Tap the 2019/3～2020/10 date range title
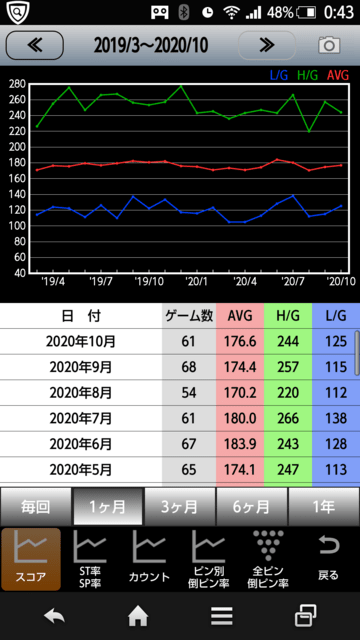The width and height of the screenshot is (360, 640). point(151,46)
